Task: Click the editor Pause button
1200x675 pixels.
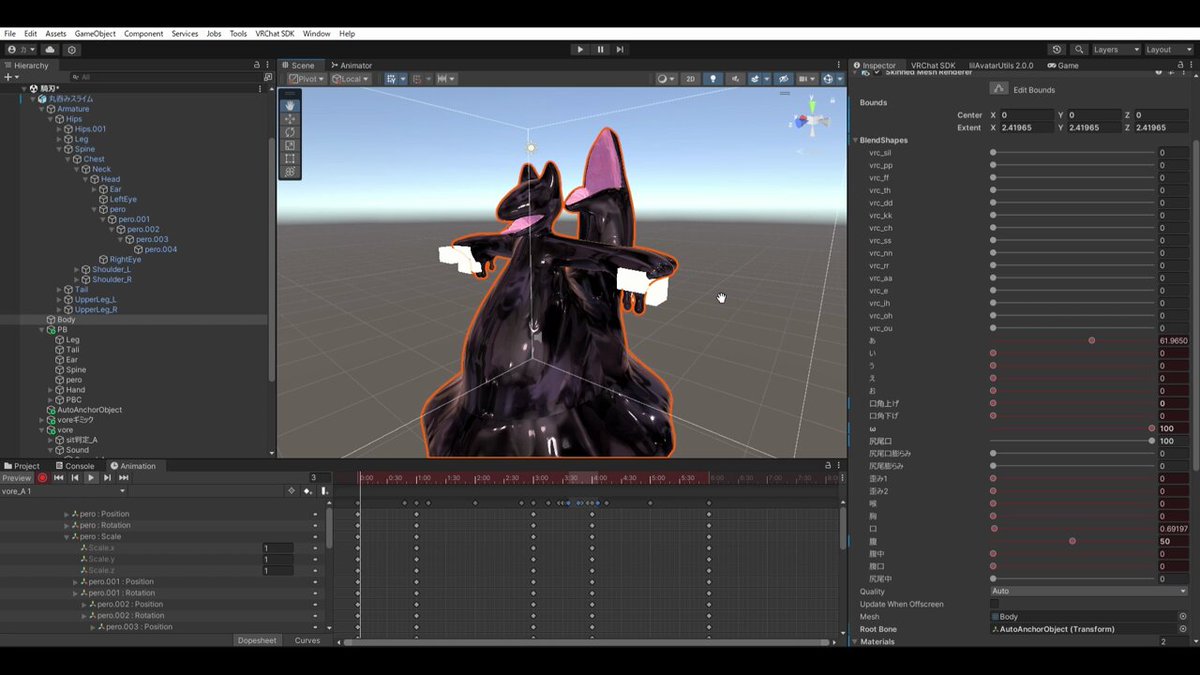Action: (600, 49)
